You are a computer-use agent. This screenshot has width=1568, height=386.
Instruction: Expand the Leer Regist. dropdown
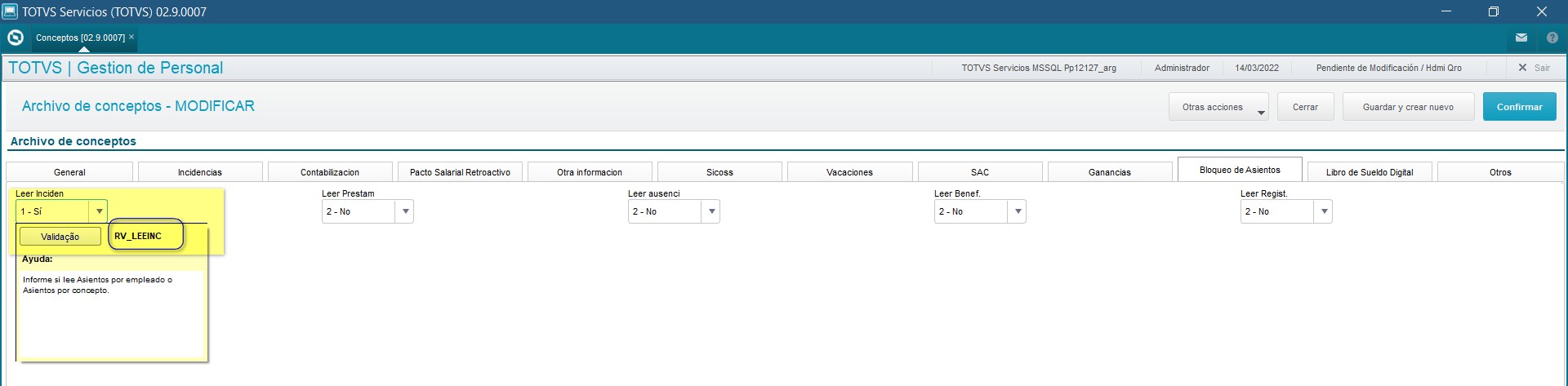coord(1324,211)
